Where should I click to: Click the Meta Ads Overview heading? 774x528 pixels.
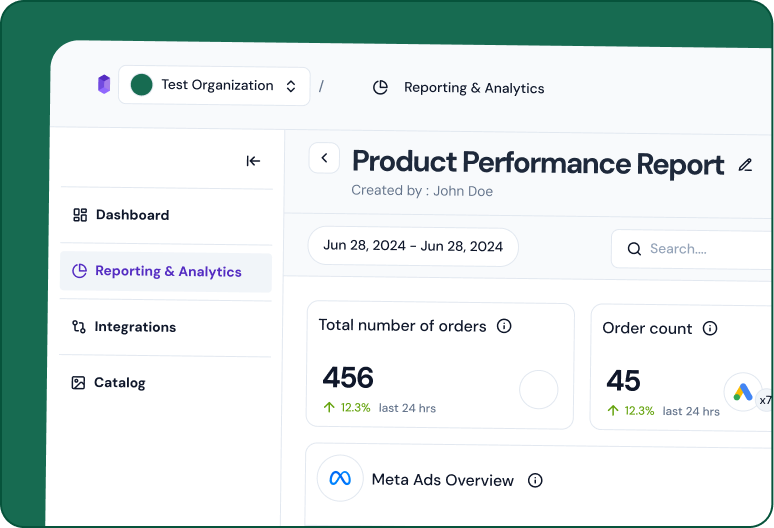443,480
